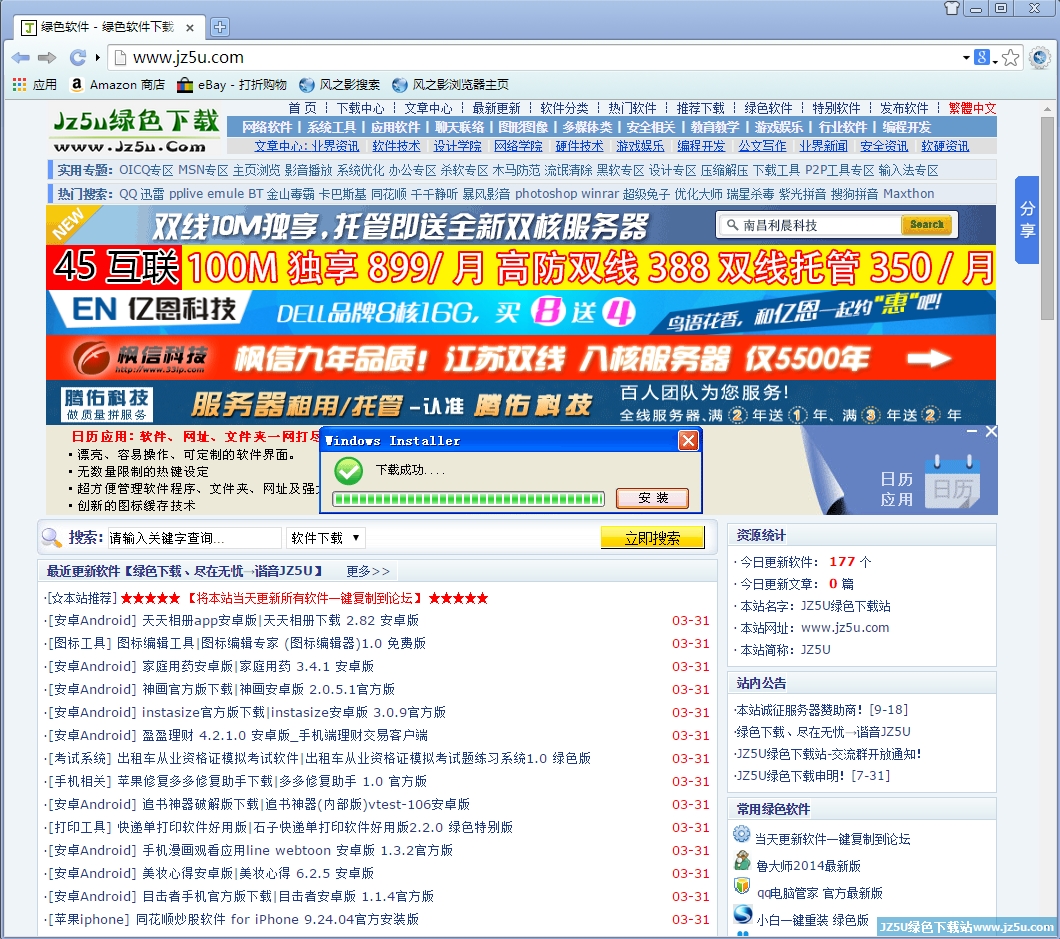The height and width of the screenshot is (939, 1060).
Task: Reload the page with the refresh icon
Action: pos(78,57)
